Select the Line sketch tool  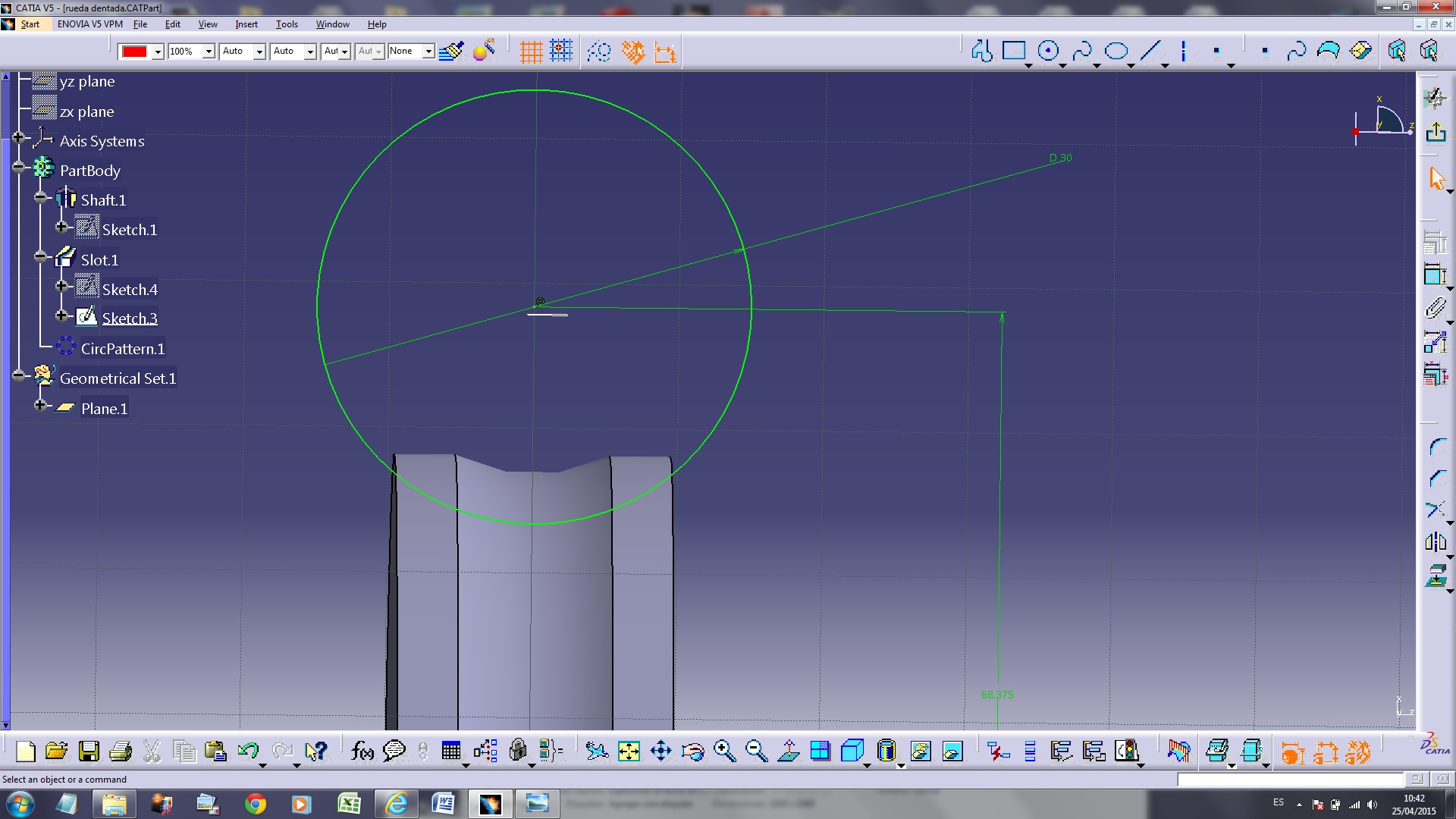point(1150,51)
